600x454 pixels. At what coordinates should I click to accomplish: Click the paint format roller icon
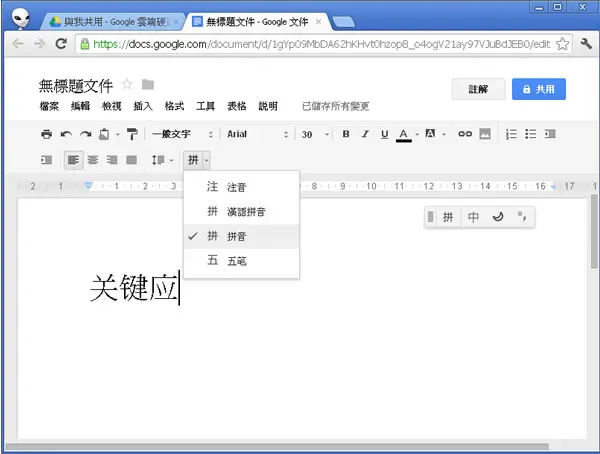[132, 134]
